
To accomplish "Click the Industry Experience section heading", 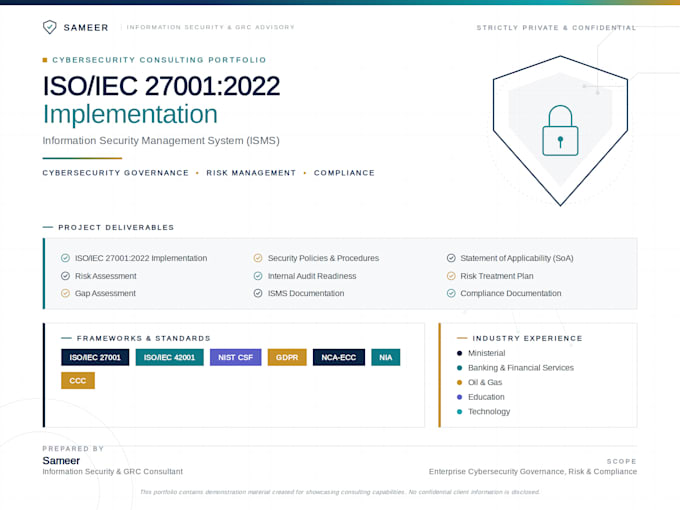I will click(x=527, y=338).
